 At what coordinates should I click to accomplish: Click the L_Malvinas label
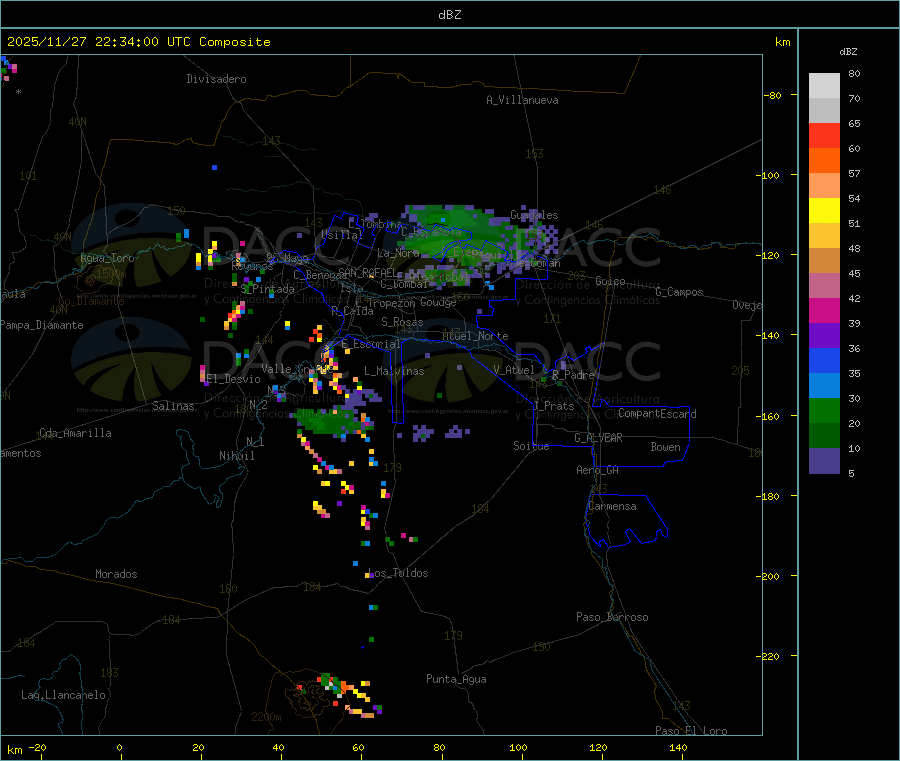pyautogui.click(x=394, y=371)
